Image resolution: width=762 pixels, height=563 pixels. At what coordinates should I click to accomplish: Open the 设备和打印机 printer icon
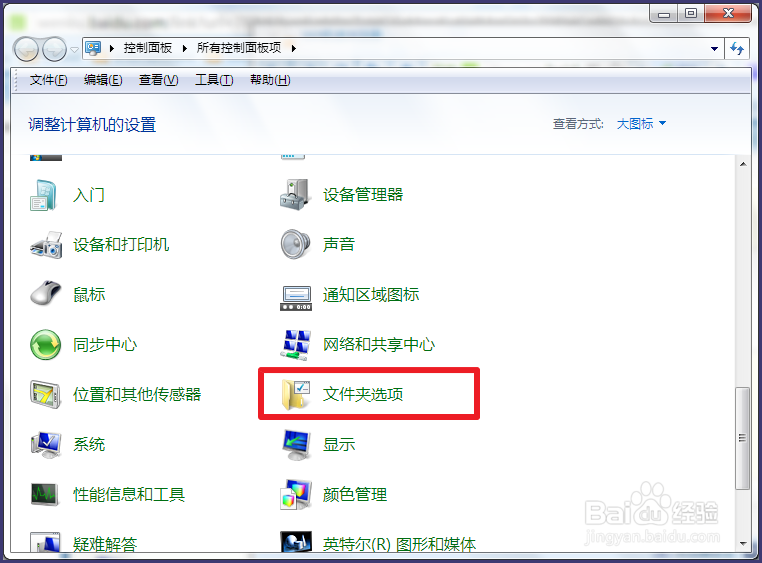pos(46,245)
